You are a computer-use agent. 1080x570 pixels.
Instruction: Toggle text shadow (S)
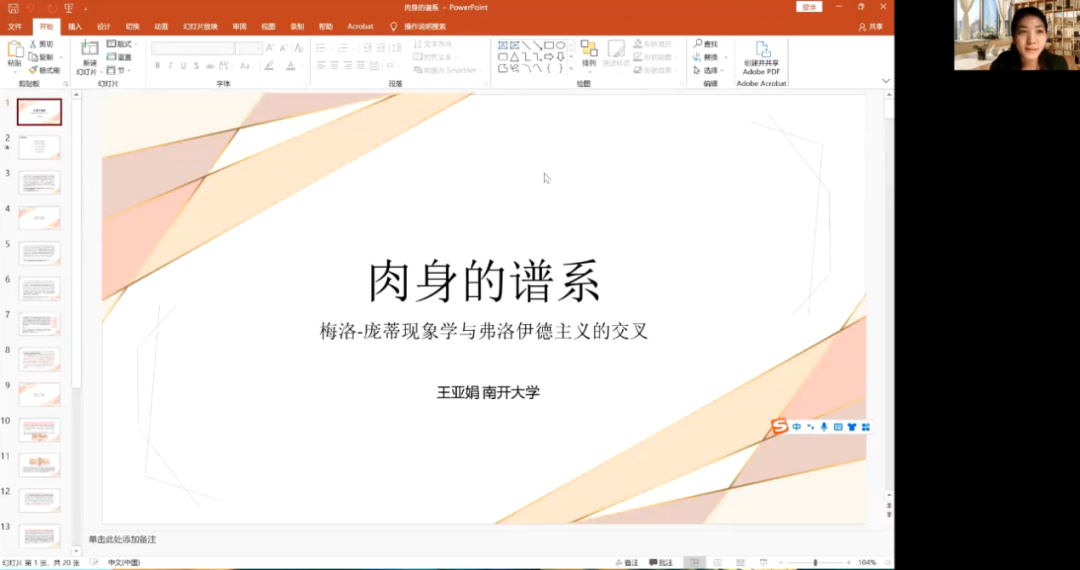pos(196,65)
